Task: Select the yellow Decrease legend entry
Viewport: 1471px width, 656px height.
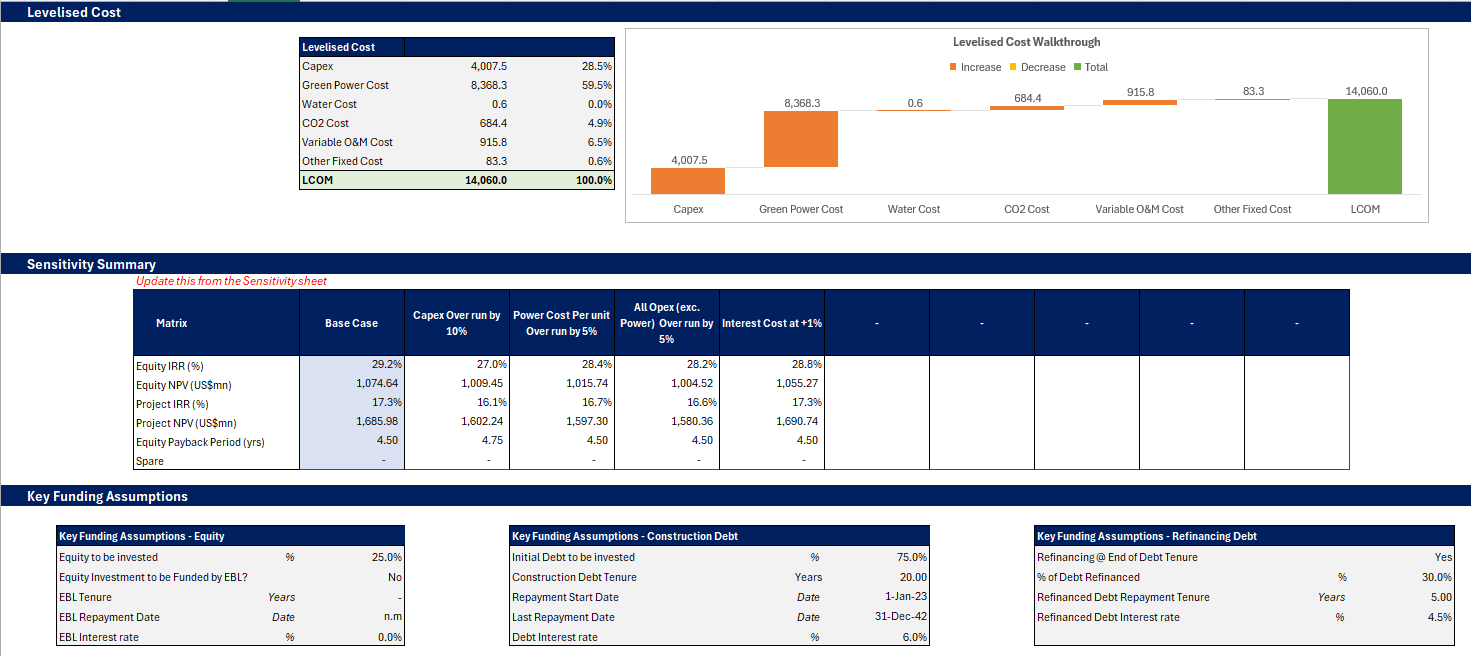Action: 1037,67
